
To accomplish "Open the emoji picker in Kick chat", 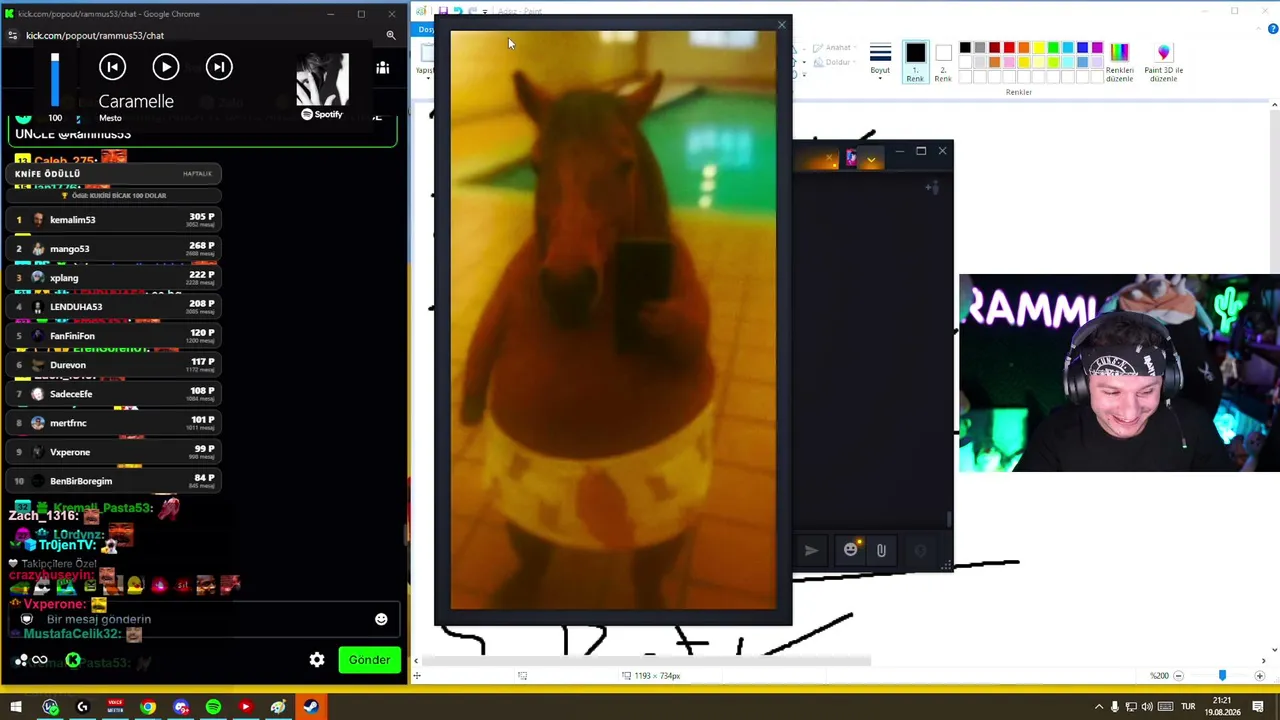I will [x=381, y=619].
